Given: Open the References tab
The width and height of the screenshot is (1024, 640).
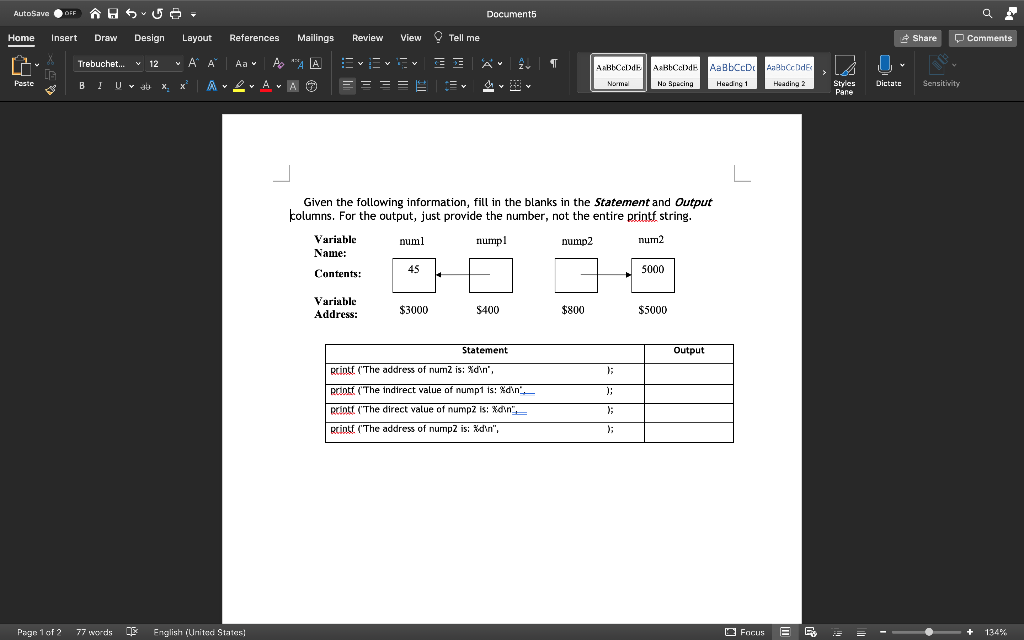Looking at the screenshot, I should tap(254, 38).
